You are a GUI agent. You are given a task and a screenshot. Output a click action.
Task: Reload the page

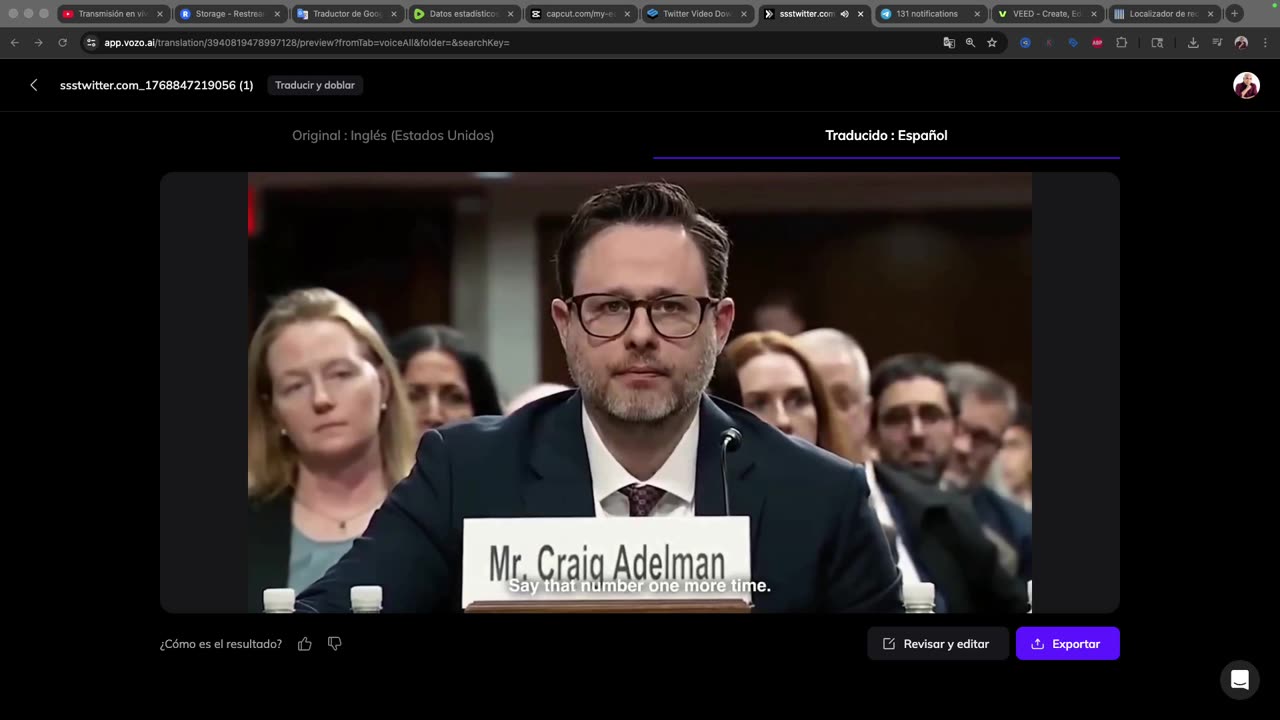[62, 43]
